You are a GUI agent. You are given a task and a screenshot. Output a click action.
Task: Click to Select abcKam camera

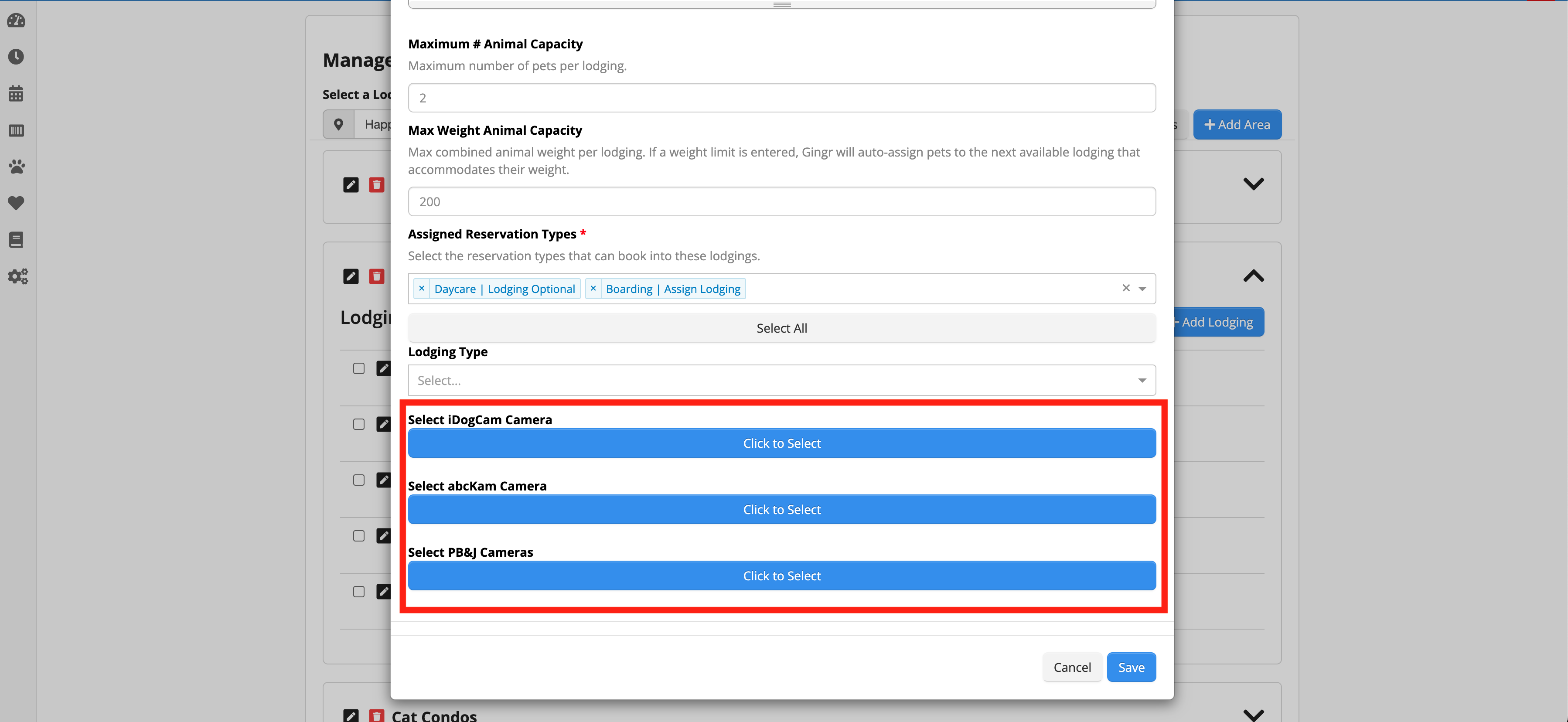[x=781, y=510]
